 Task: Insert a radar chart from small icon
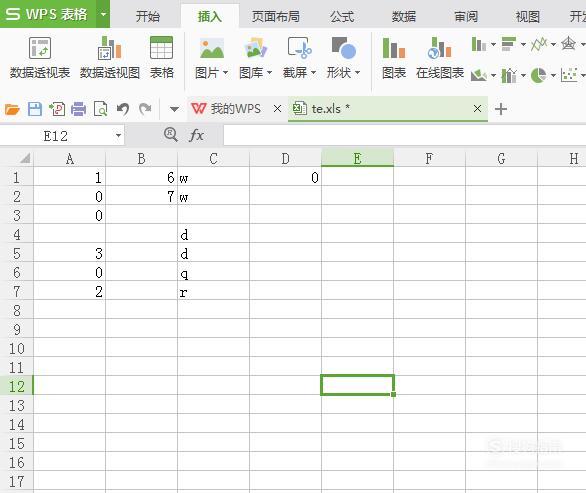click(x=568, y=44)
